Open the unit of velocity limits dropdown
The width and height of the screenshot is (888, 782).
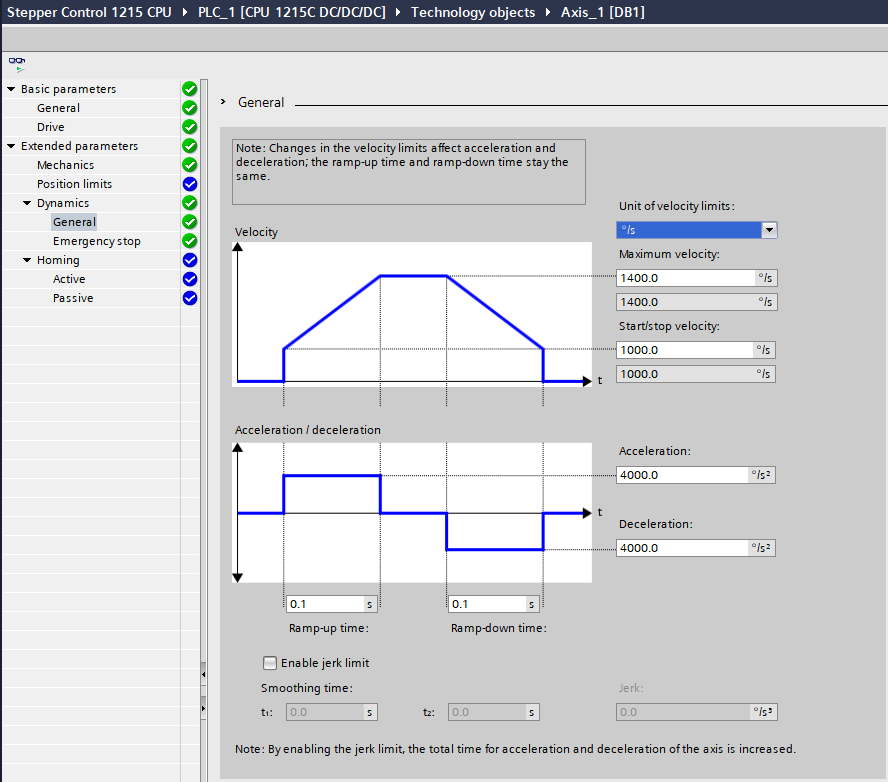[x=768, y=230]
